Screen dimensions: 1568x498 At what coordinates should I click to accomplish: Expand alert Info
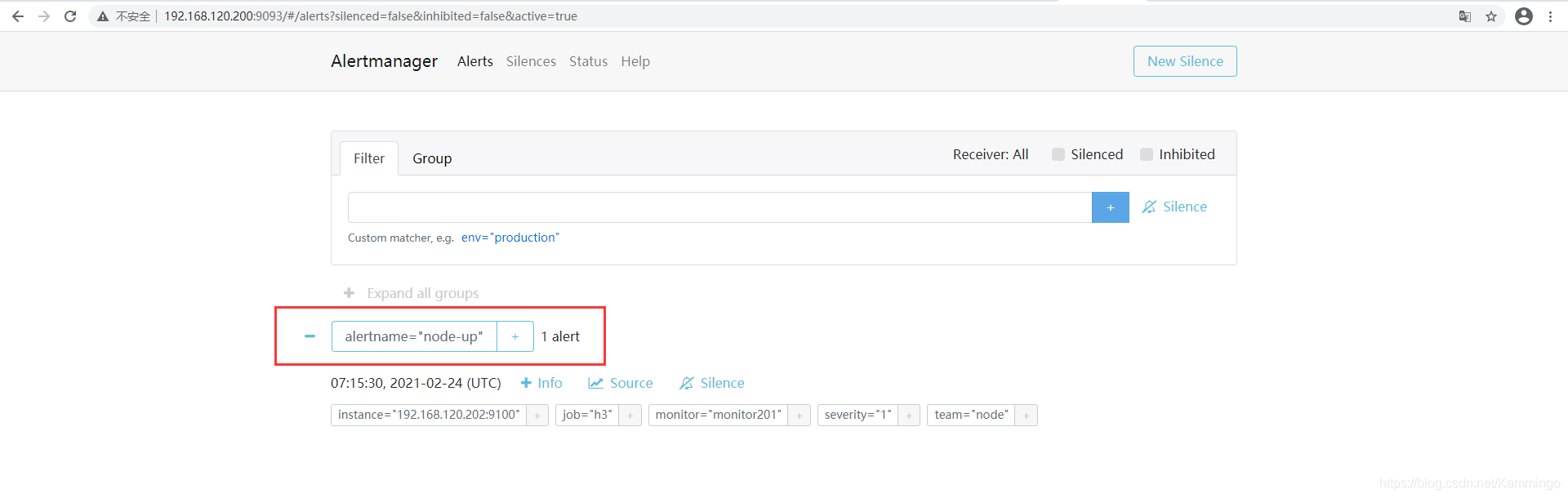[x=541, y=383]
